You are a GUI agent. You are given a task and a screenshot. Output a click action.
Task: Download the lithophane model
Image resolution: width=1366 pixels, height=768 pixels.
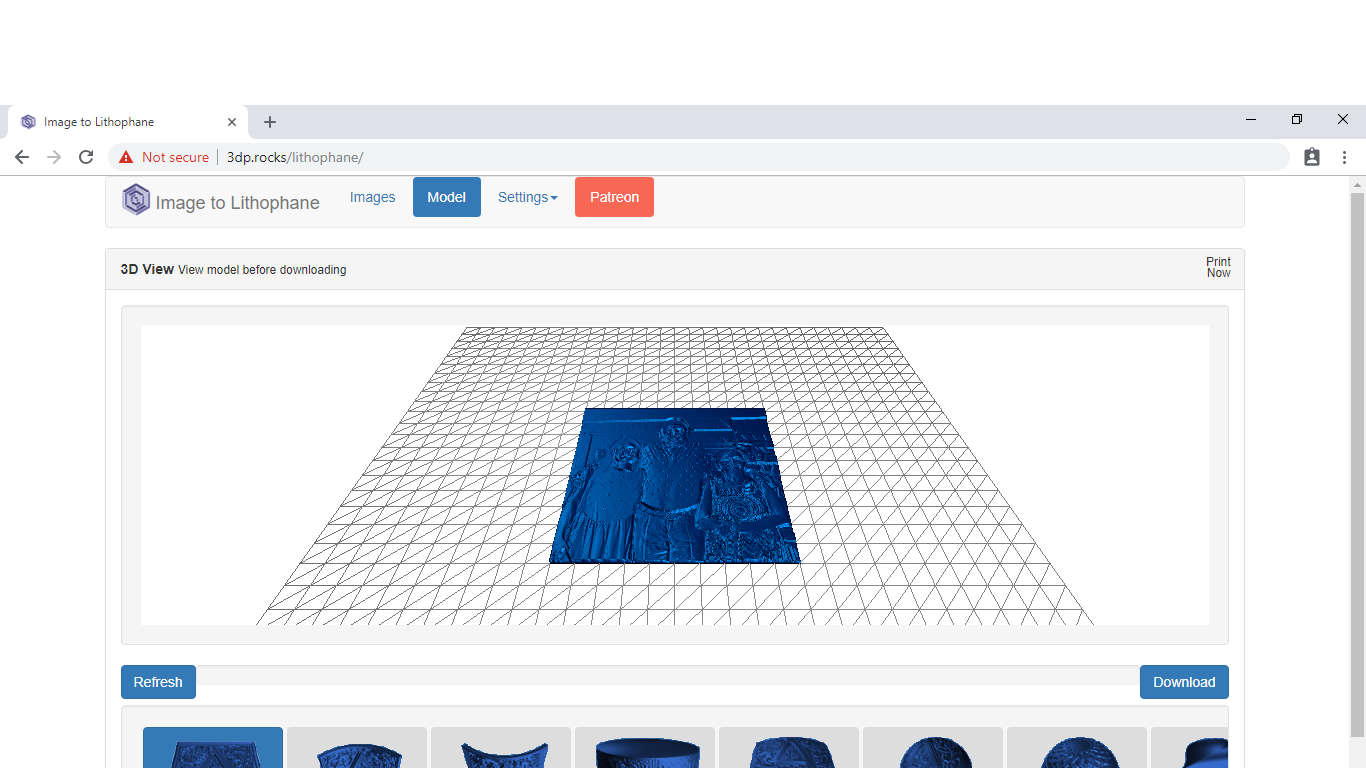(1184, 682)
